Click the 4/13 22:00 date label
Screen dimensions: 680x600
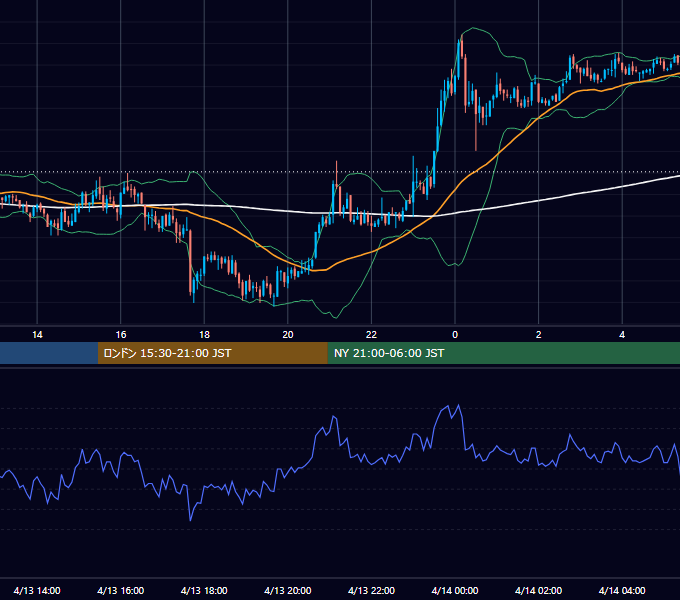(371, 590)
